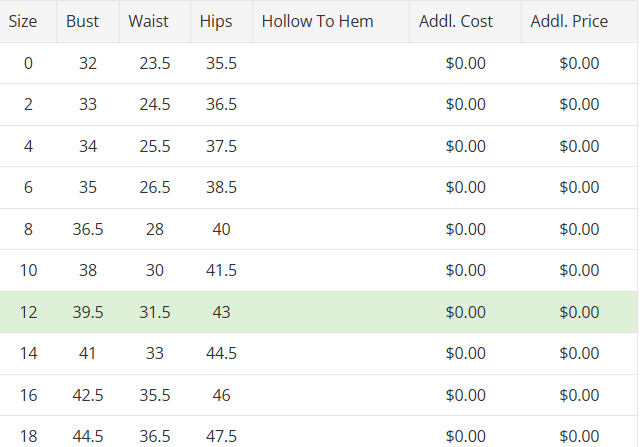Screen dimensions: 642x447
Task: Click the Waist column header
Action: coord(148,21)
